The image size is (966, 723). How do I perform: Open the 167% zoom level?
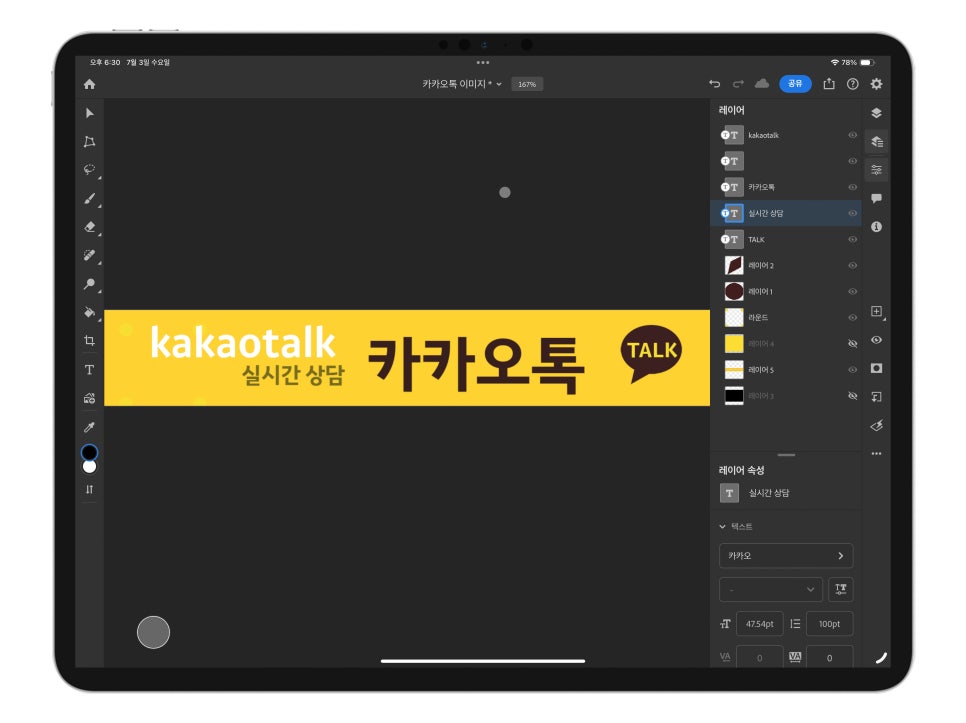(x=527, y=84)
